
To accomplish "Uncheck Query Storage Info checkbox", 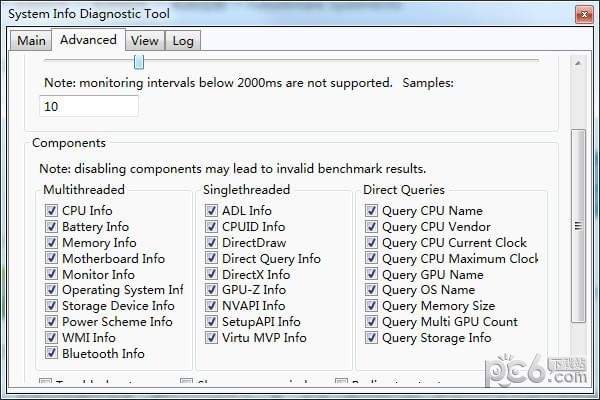I will pos(372,338).
